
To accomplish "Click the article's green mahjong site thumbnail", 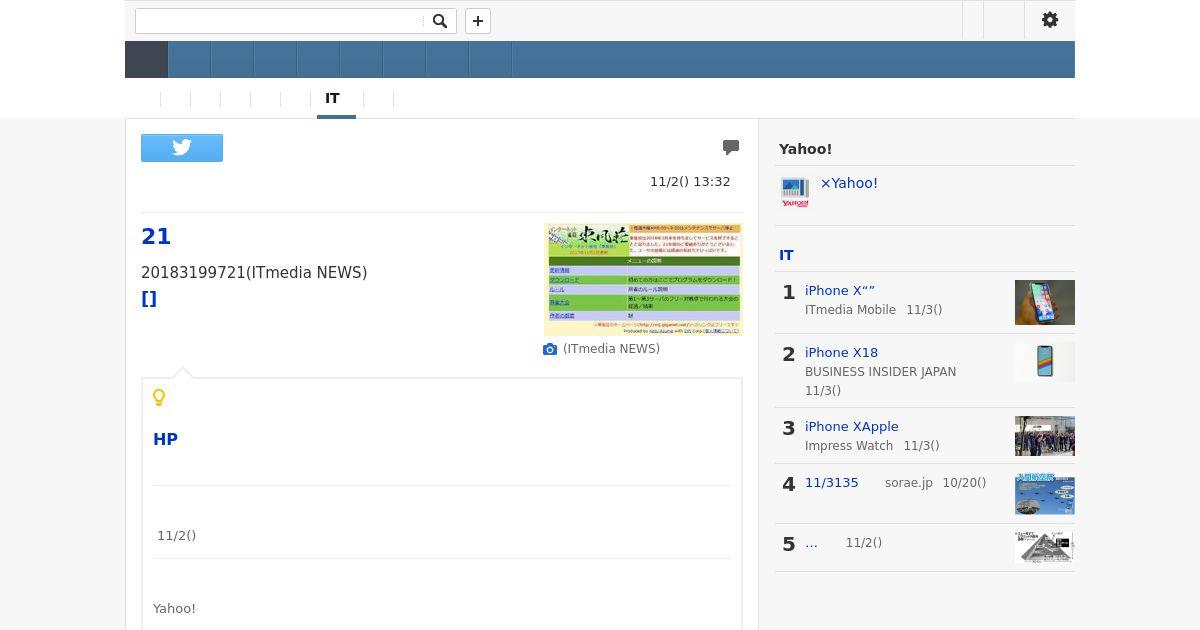I will (643, 279).
